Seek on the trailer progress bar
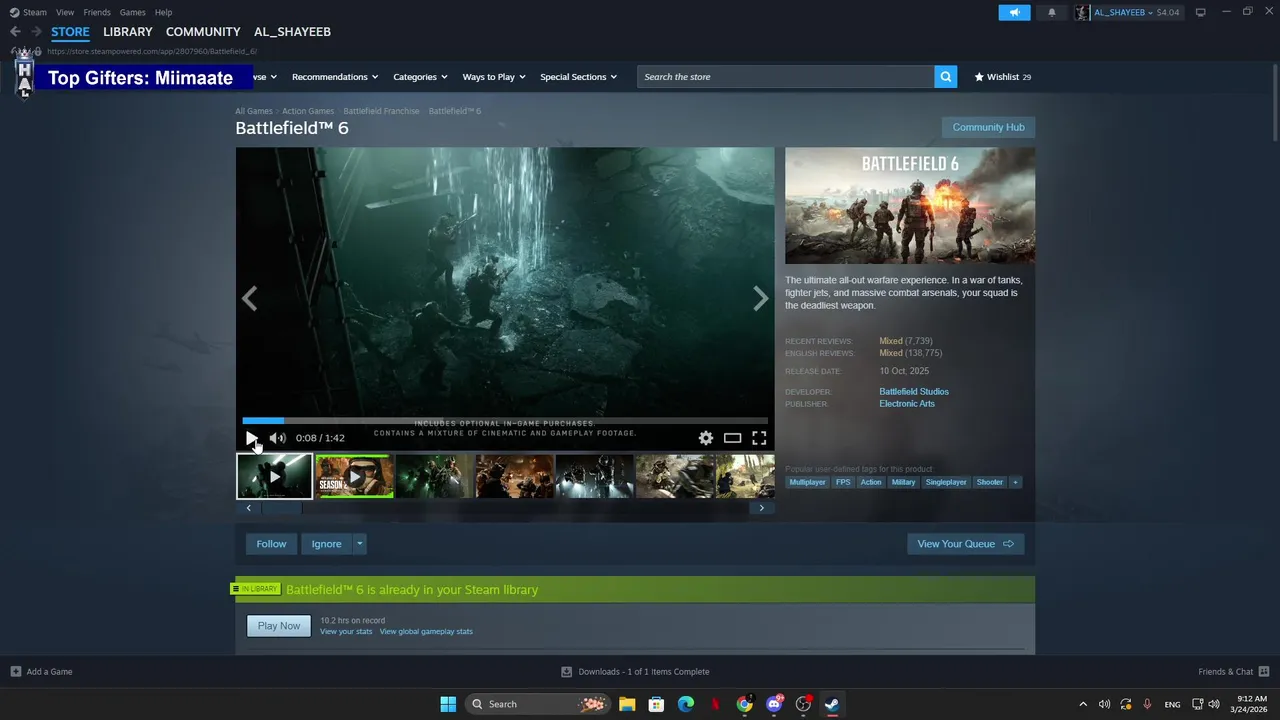The height and width of the screenshot is (720, 1280). click(x=505, y=421)
